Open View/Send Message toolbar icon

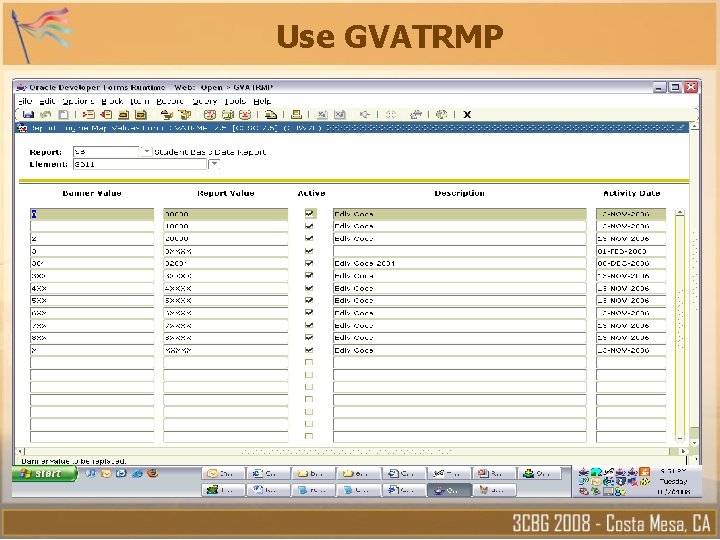[270, 114]
